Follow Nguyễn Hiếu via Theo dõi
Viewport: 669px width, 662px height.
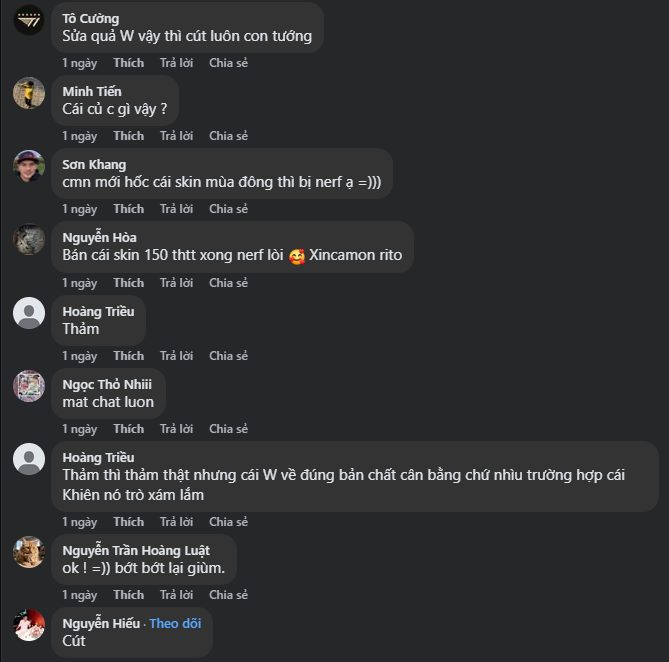[177, 623]
